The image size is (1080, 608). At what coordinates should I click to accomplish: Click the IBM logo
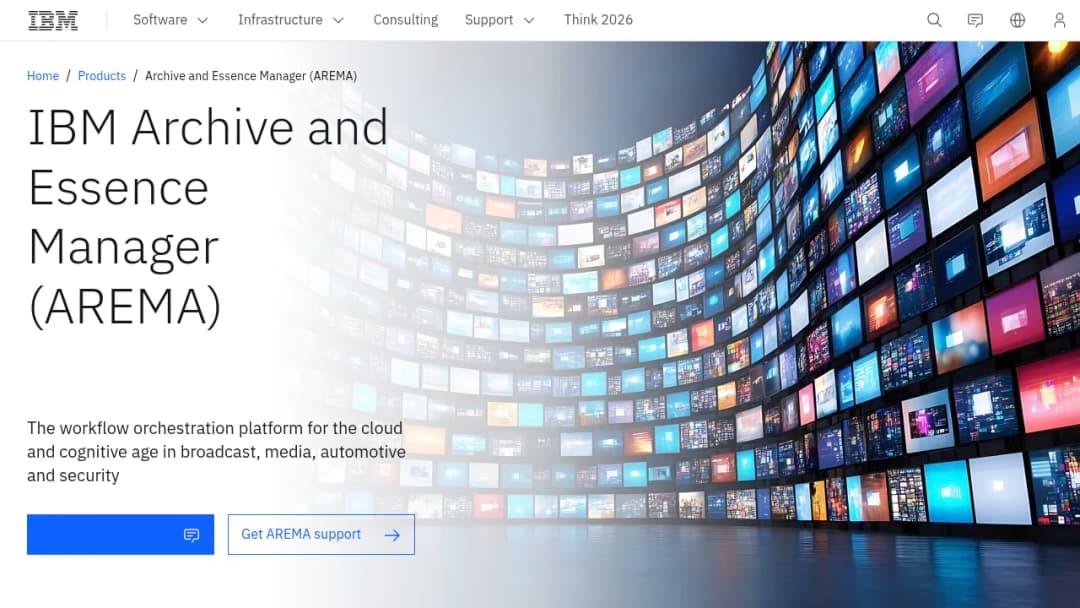[53, 21]
